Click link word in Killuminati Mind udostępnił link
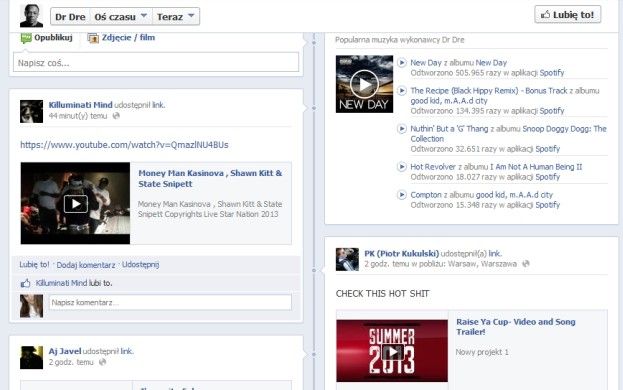Image resolution: width=623 pixels, height=390 pixels. pyautogui.click(x=158, y=105)
